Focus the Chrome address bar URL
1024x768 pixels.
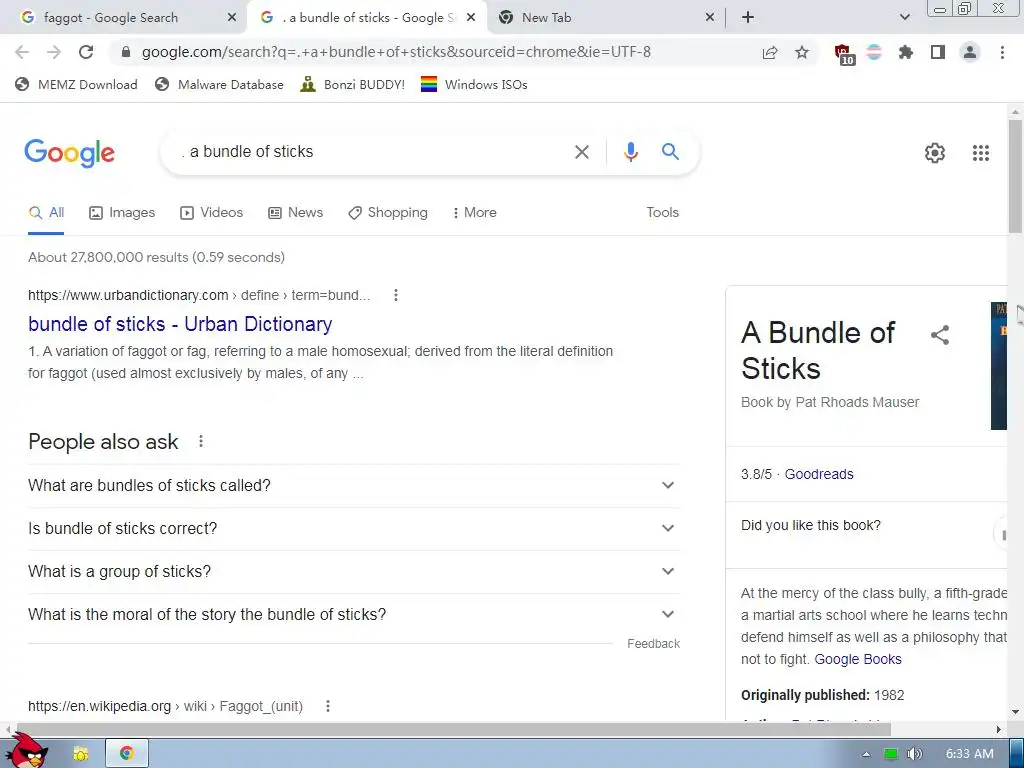(396, 52)
